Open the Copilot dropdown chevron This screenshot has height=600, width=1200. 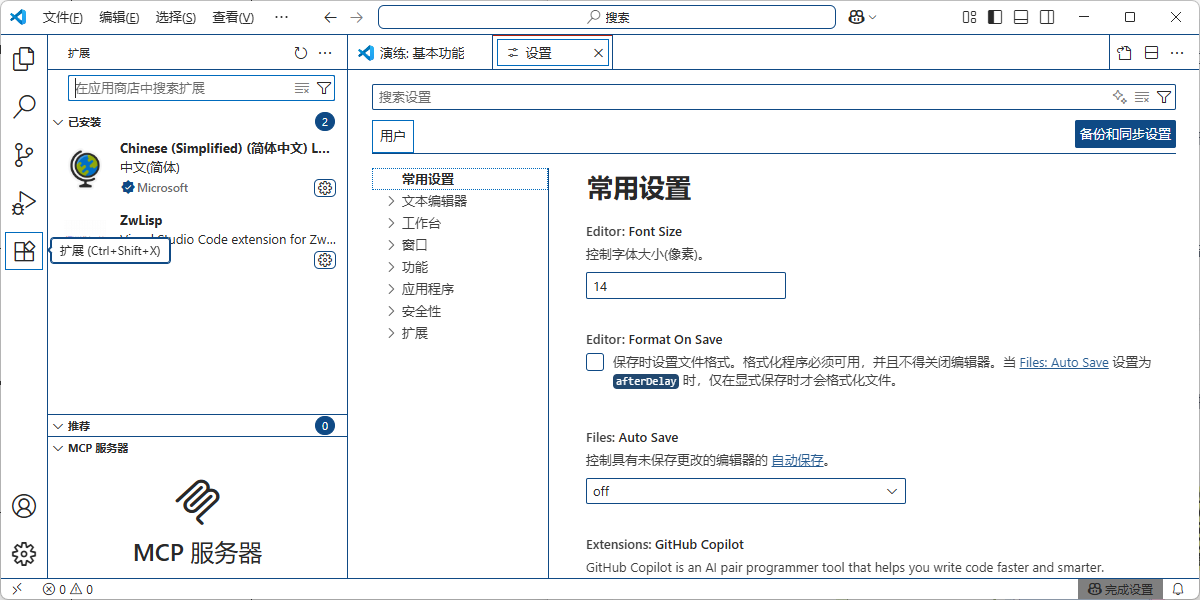pos(873,17)
